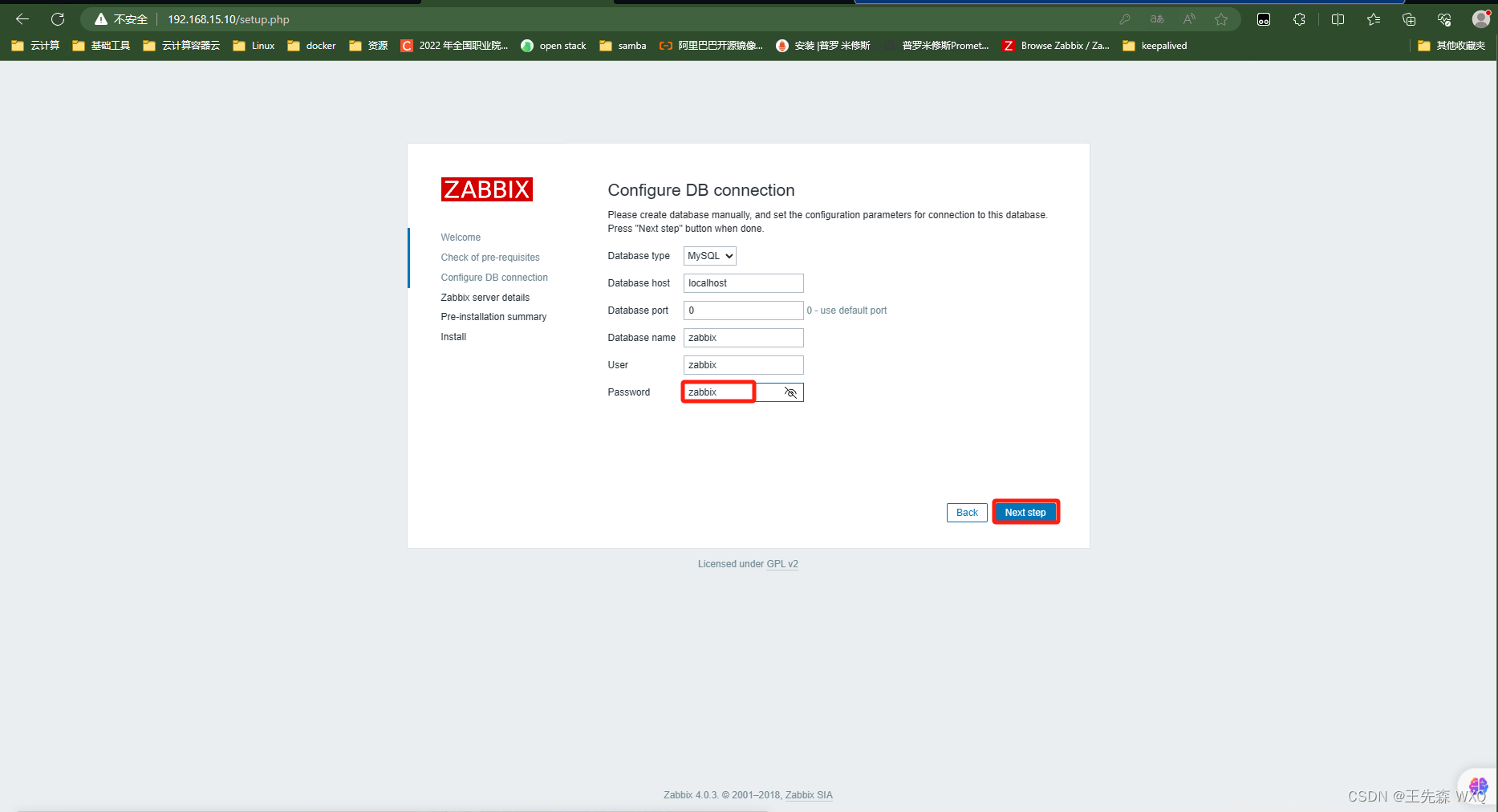Click the floating brain assistant icon
The width and height of the screenshot is (1498, 812).
point(1478,786)
